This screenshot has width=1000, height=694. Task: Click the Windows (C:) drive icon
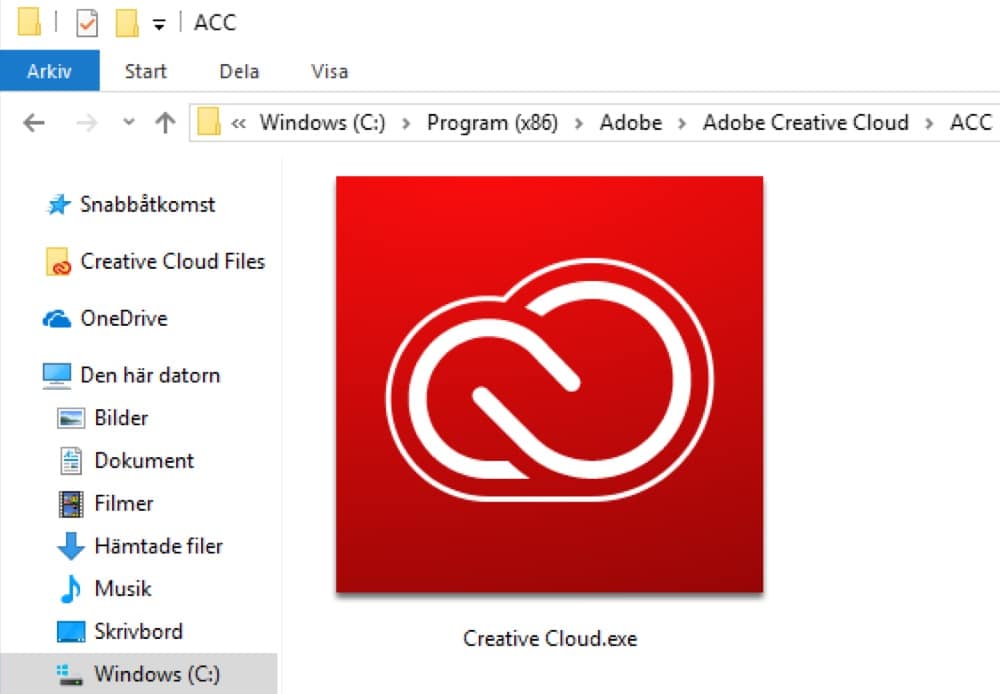[70, 675]
